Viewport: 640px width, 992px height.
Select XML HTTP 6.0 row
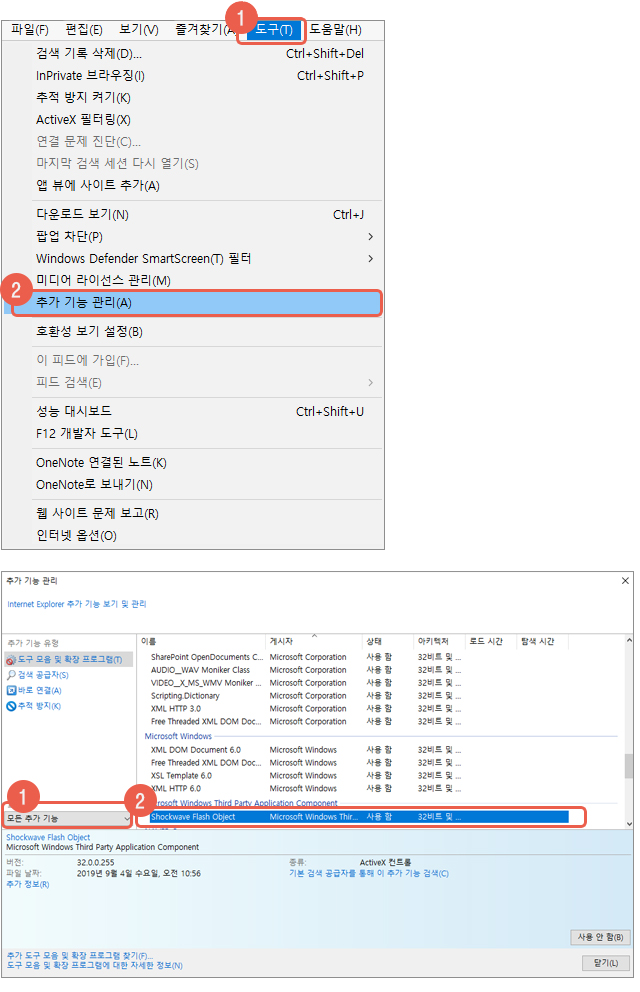pyautogui.click(x=357, y=788)
